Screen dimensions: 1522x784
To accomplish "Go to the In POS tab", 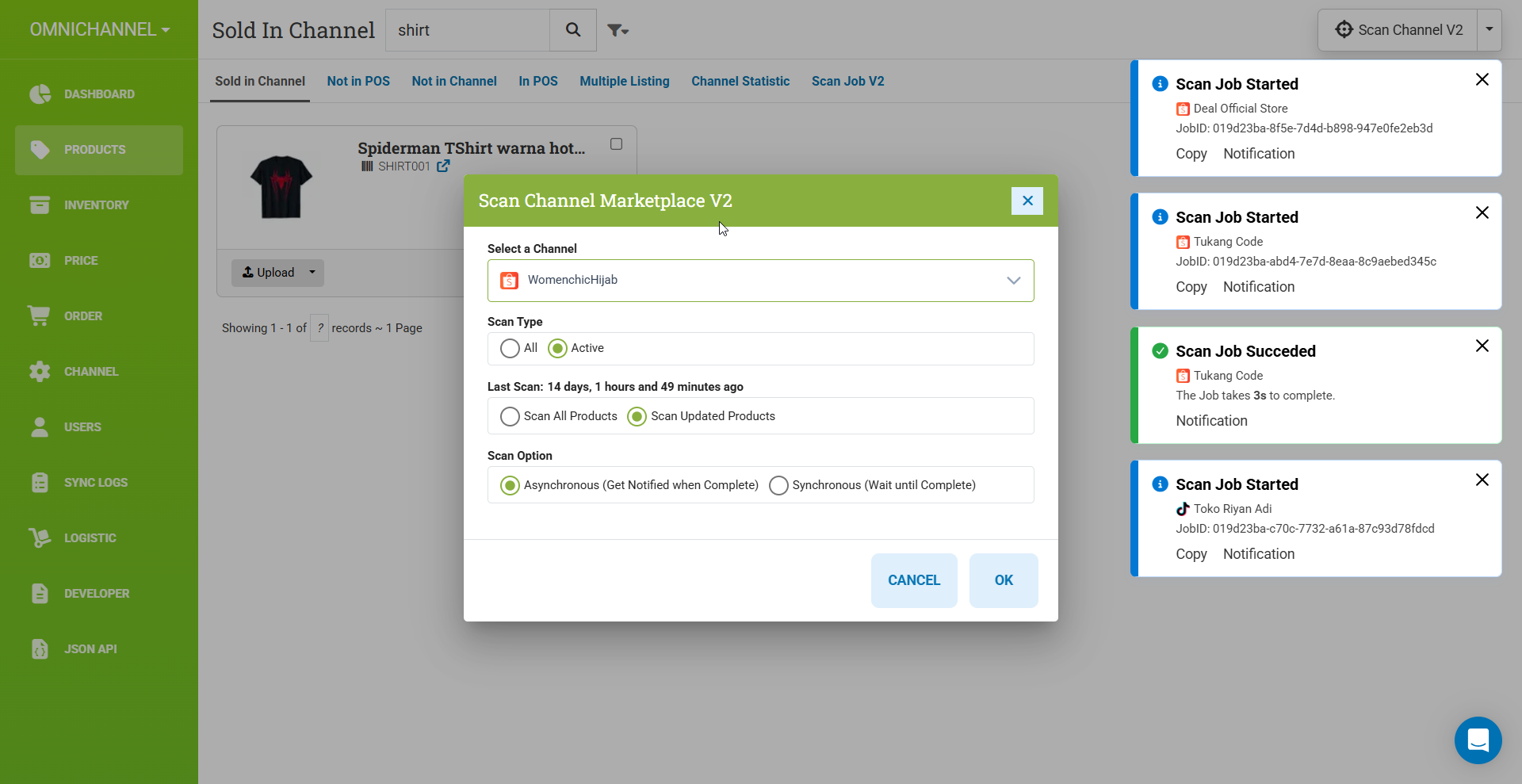I will (538, 81).
